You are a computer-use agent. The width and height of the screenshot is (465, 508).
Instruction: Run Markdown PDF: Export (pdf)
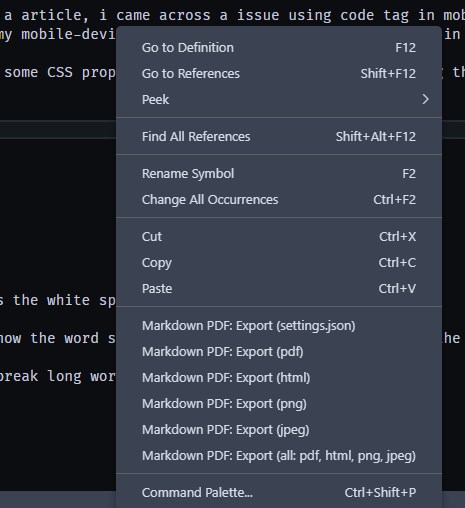coord(279,352)
